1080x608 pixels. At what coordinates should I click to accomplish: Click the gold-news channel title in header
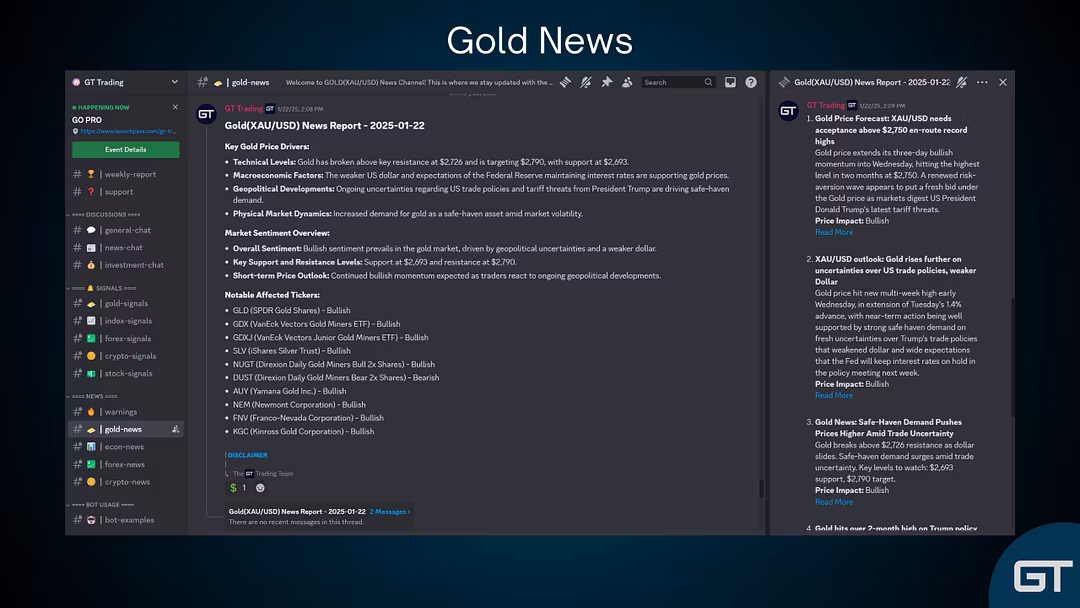(250, 82)
